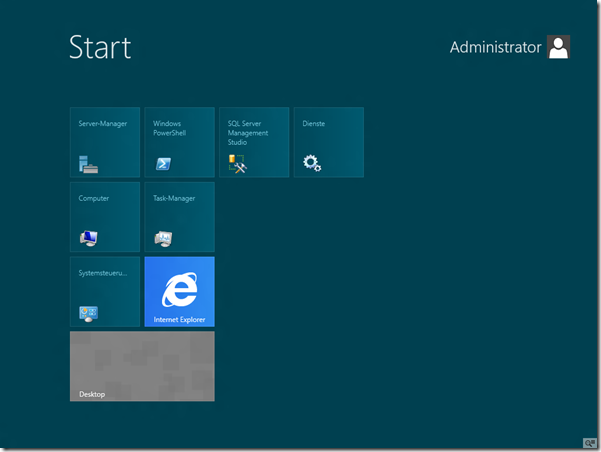Viewport: 601px width, 452px height.
Task: Open the Computer tile
Action: (105, 217)
